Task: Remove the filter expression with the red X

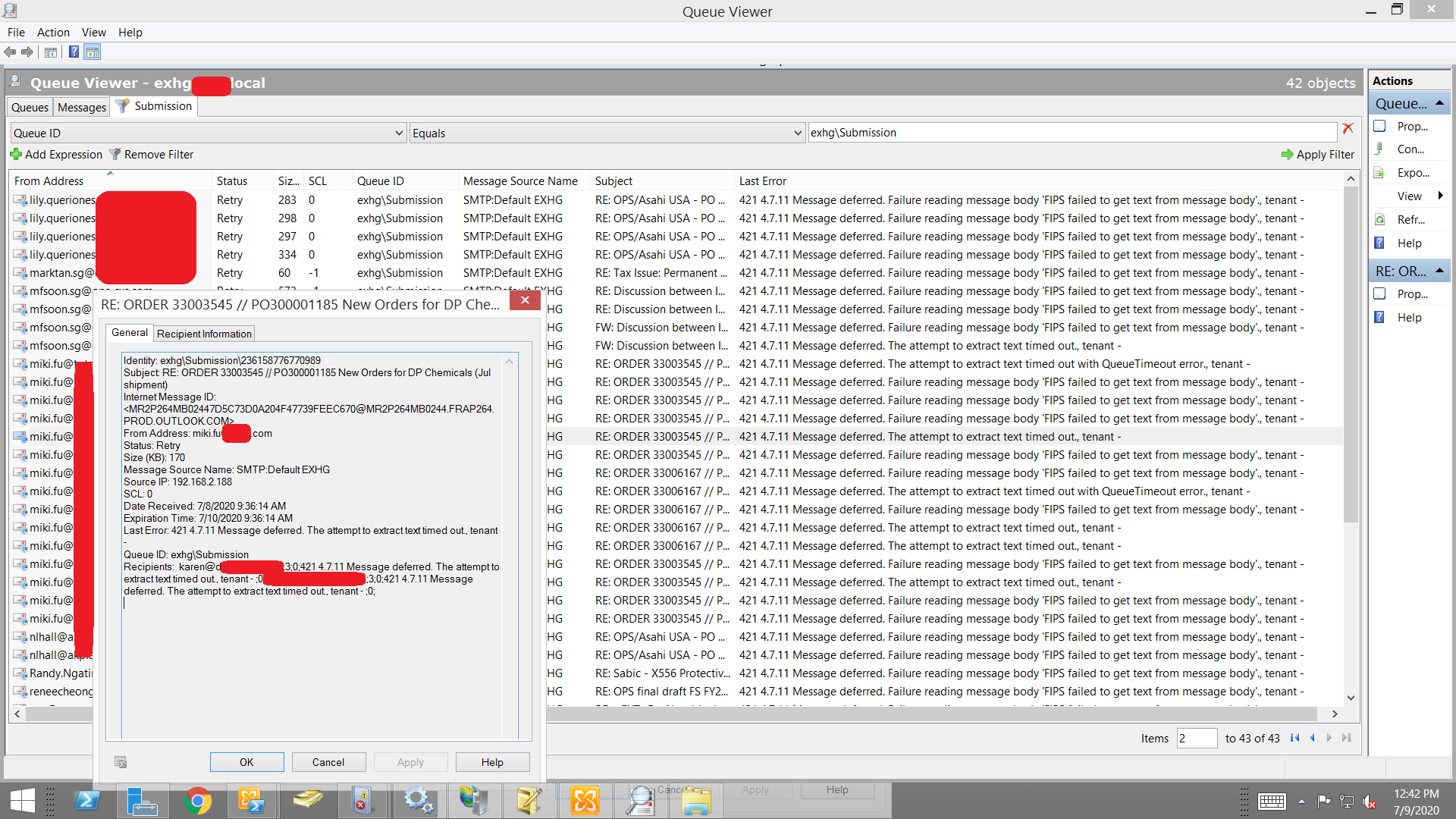Action: [1348, 128]
